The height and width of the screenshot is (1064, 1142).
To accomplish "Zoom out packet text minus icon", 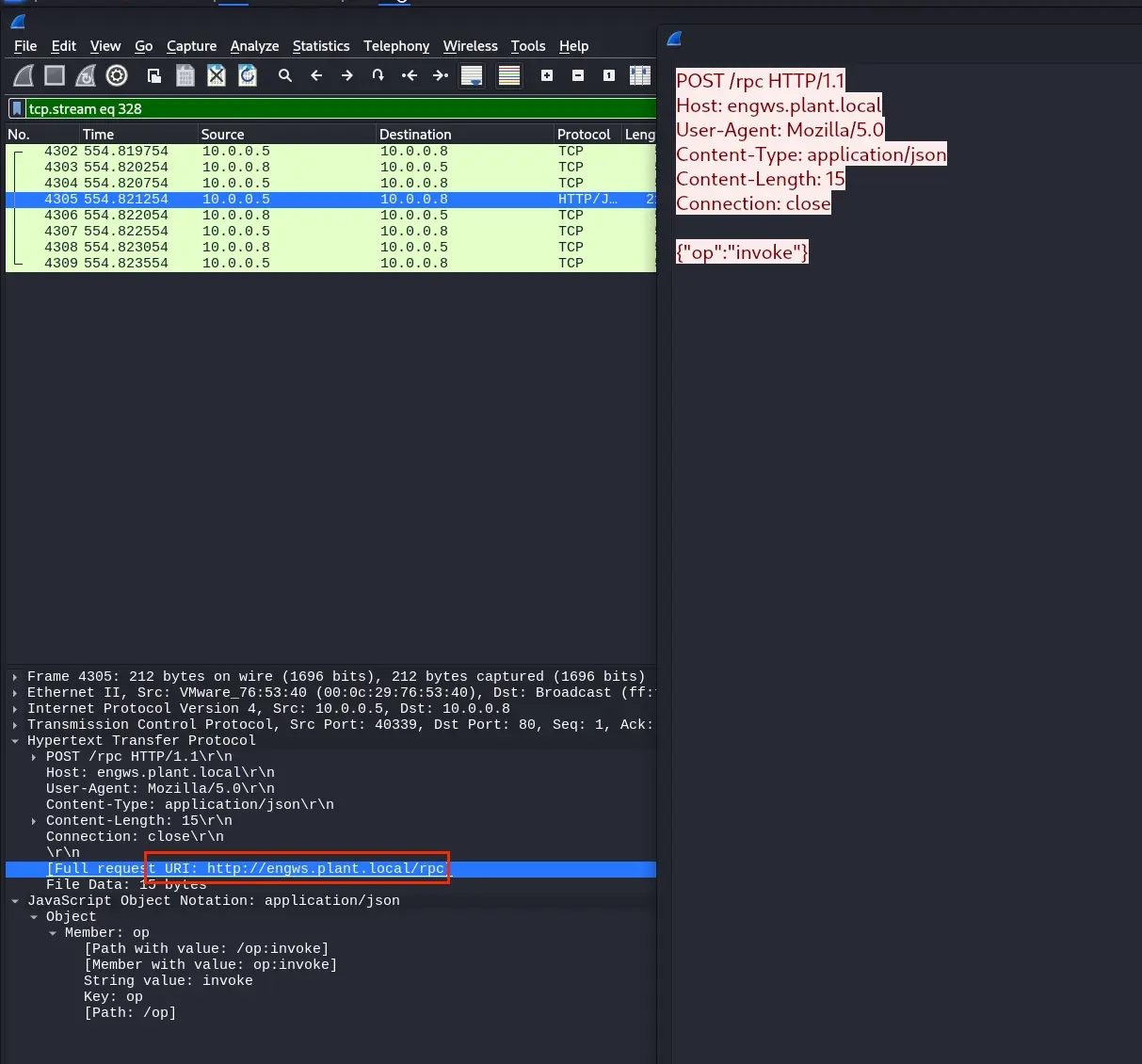I will tap(578, 75).
